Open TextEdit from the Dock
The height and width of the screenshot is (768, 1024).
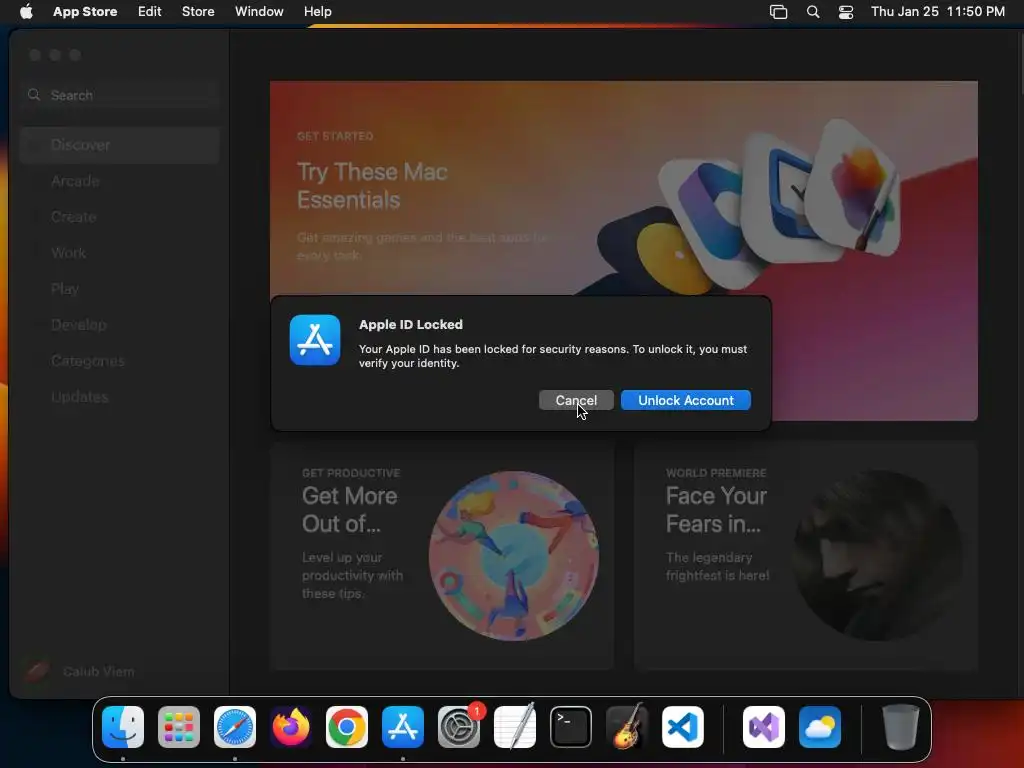(x=515, y=727)
